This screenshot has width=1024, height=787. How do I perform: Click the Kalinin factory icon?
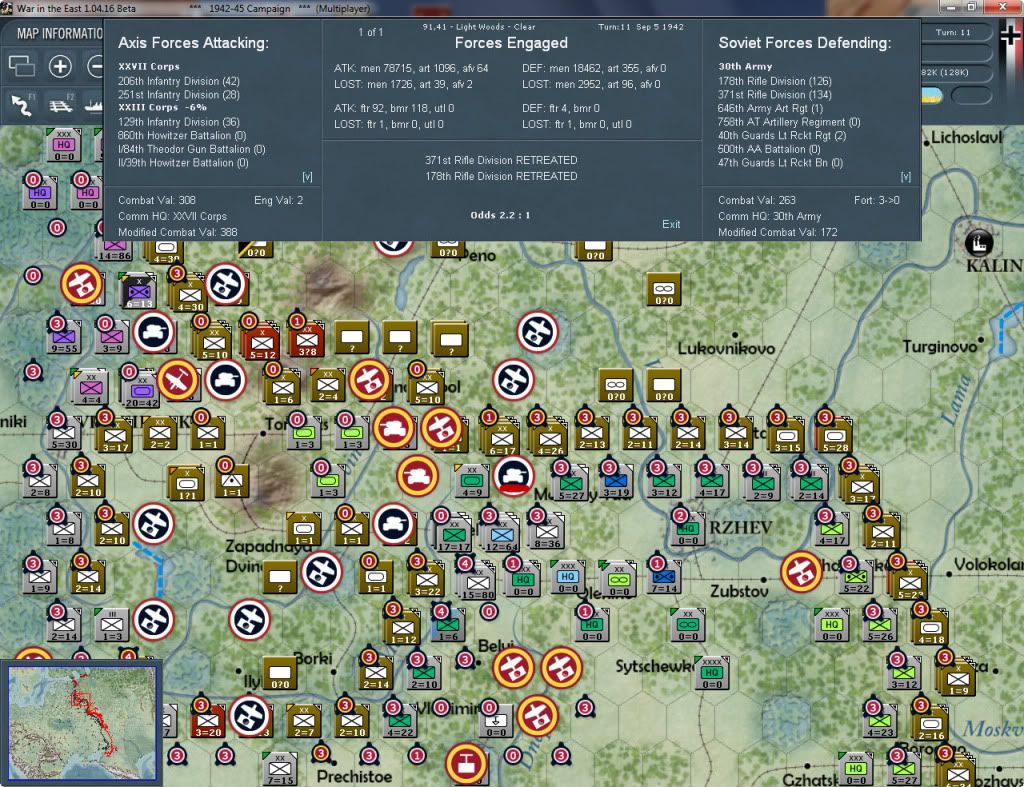pos(978,243)
